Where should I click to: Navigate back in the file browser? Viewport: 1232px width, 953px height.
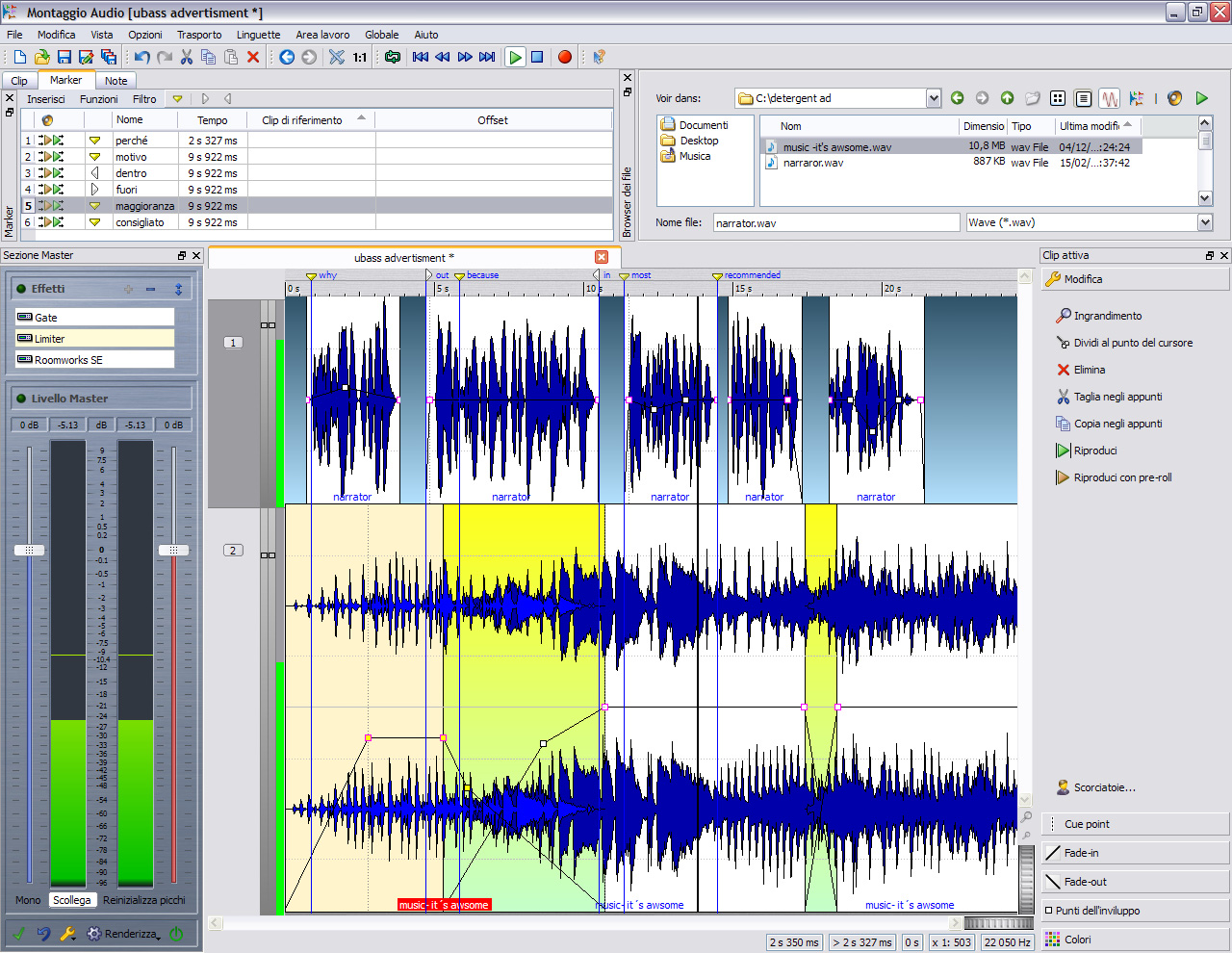pyautogui.click(x=957, y=98)
